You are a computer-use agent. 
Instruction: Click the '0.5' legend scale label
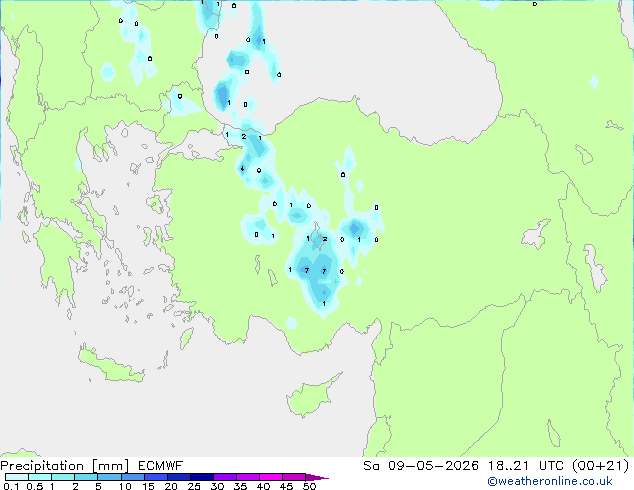click(x=34, y=486)
